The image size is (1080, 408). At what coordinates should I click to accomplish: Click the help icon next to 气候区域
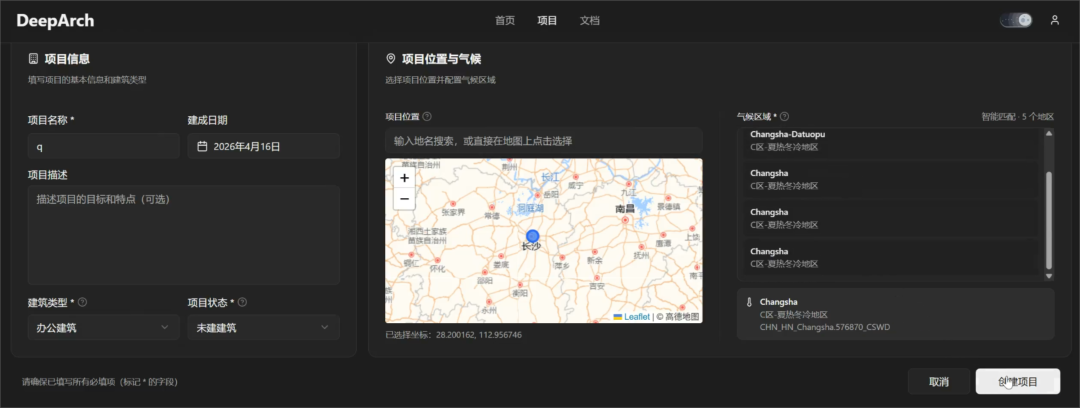785,116
